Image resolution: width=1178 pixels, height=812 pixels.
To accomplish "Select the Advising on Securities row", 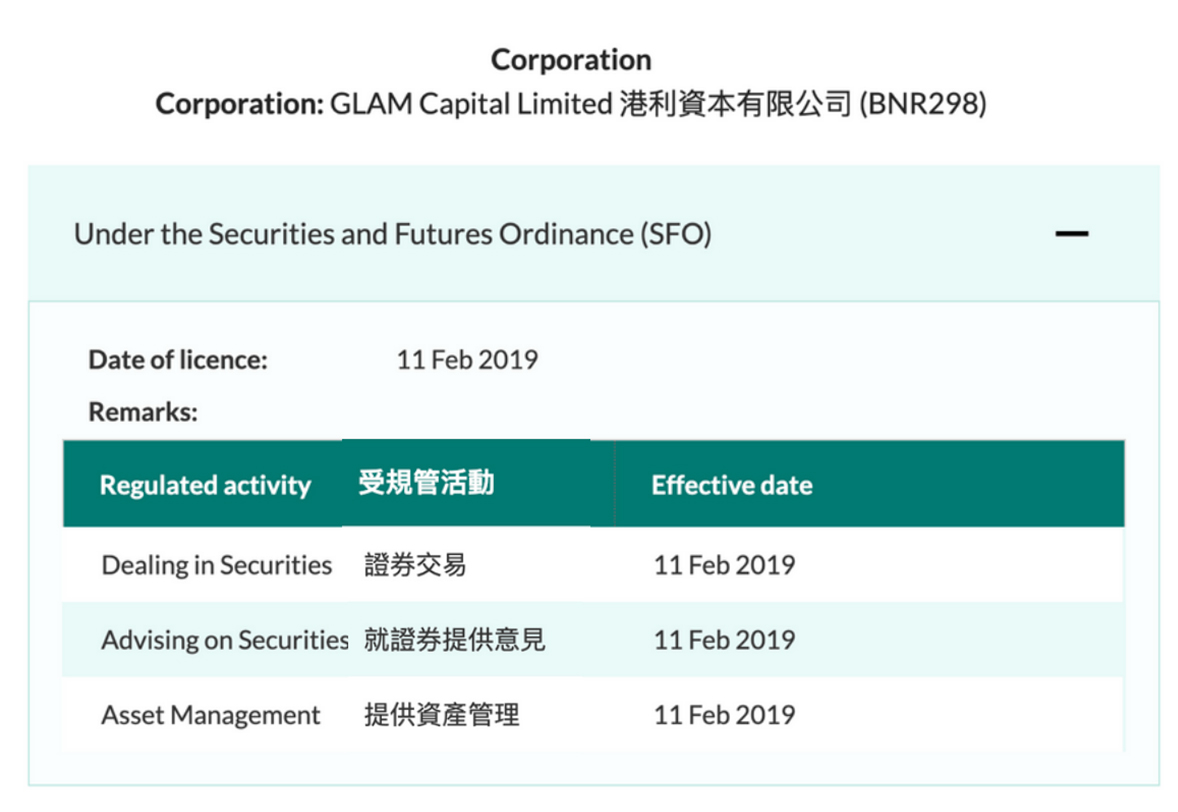I will click(x=593, y=640).
